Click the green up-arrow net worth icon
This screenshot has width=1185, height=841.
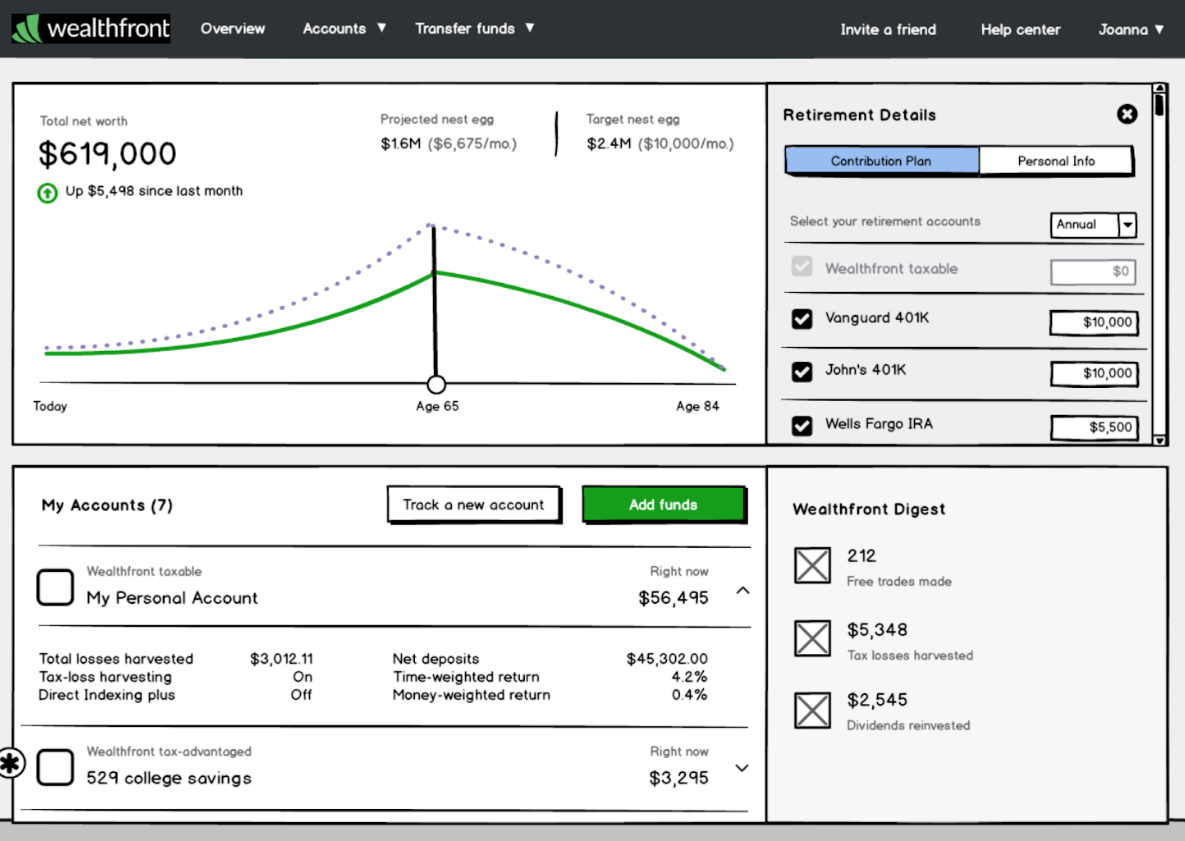[x=48, y=193]
